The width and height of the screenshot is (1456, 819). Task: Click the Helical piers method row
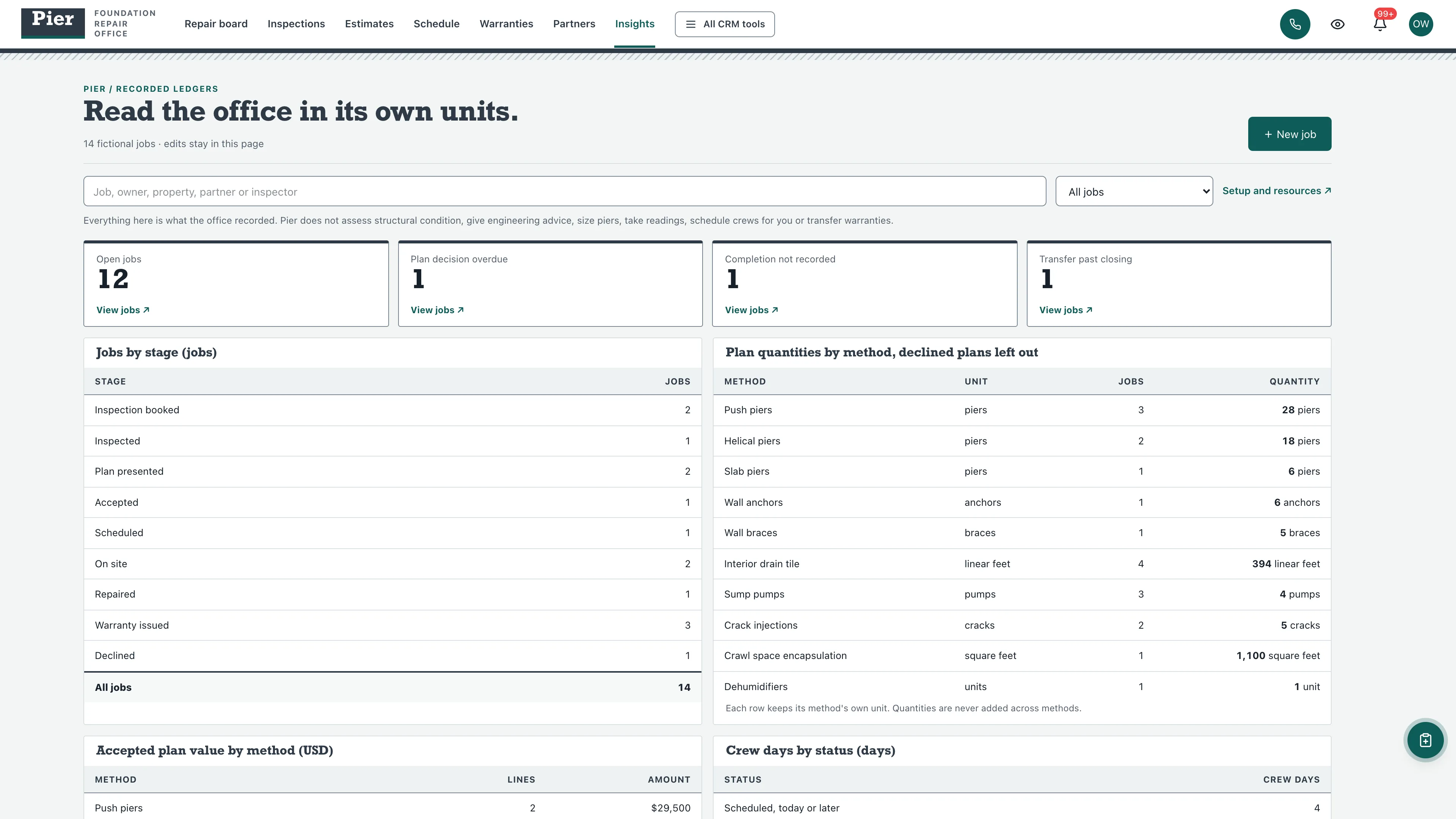(x=1022, y=441)
